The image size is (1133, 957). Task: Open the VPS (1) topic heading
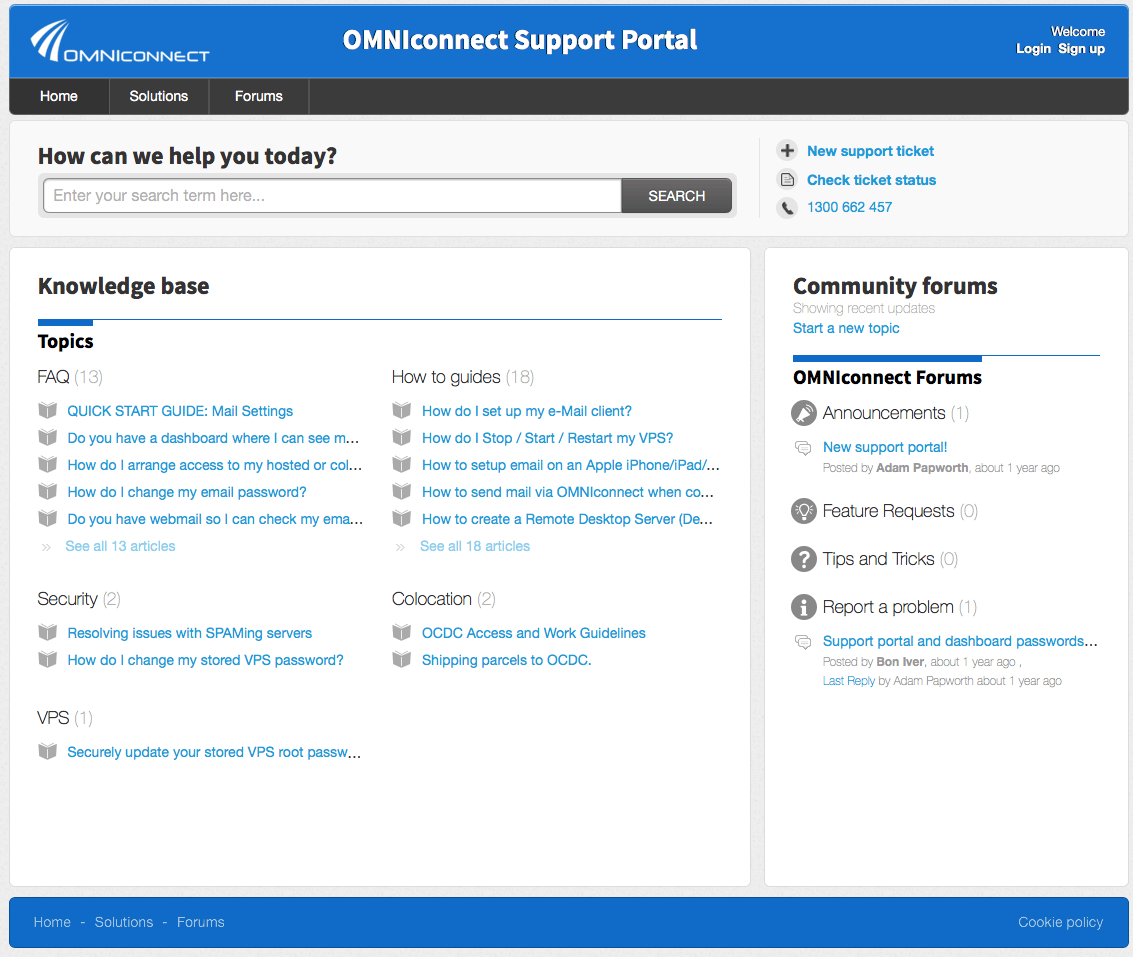65,718
